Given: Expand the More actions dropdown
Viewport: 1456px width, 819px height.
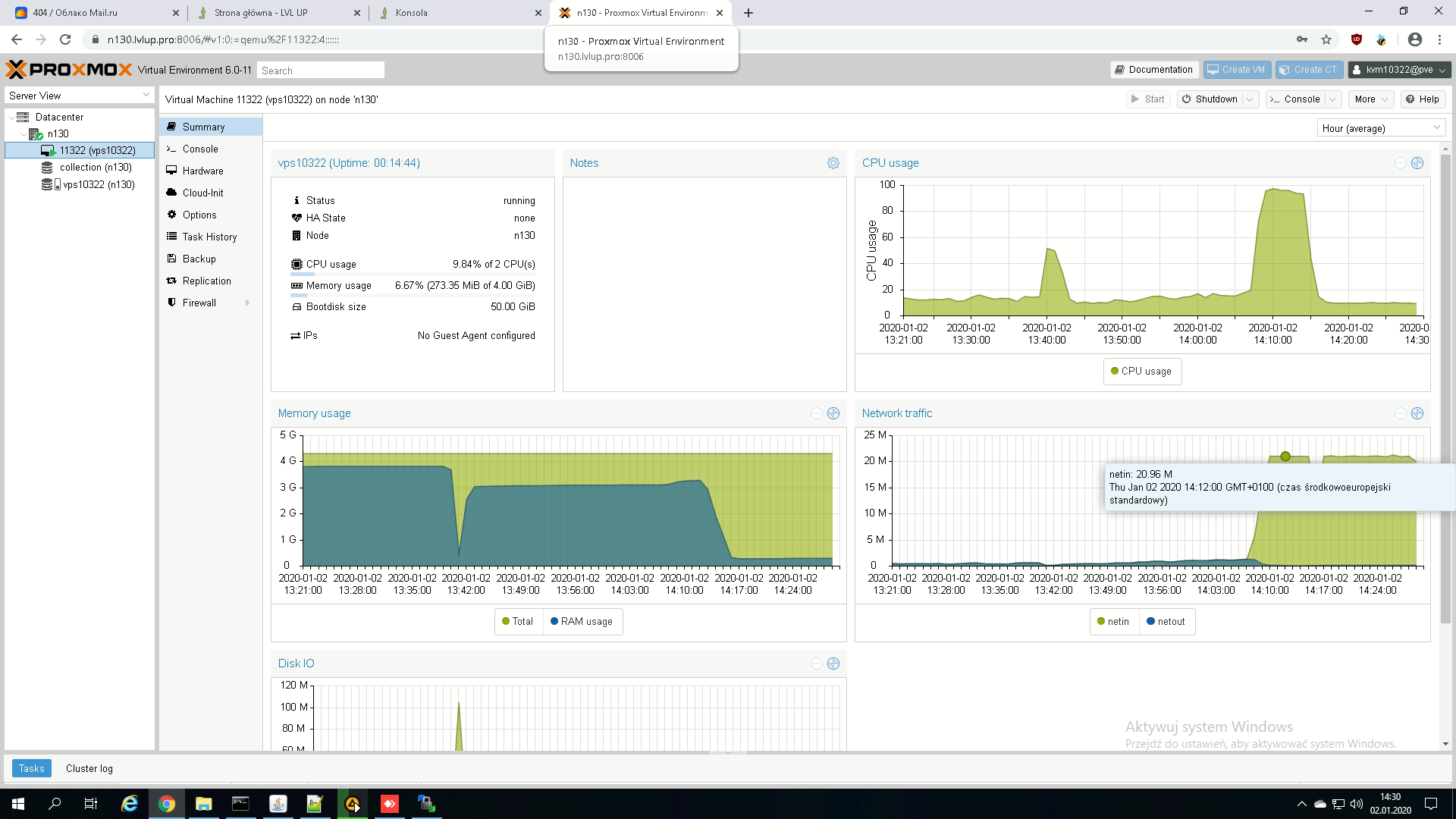Looking at the screenshot, I should (x=1371, y=99).
